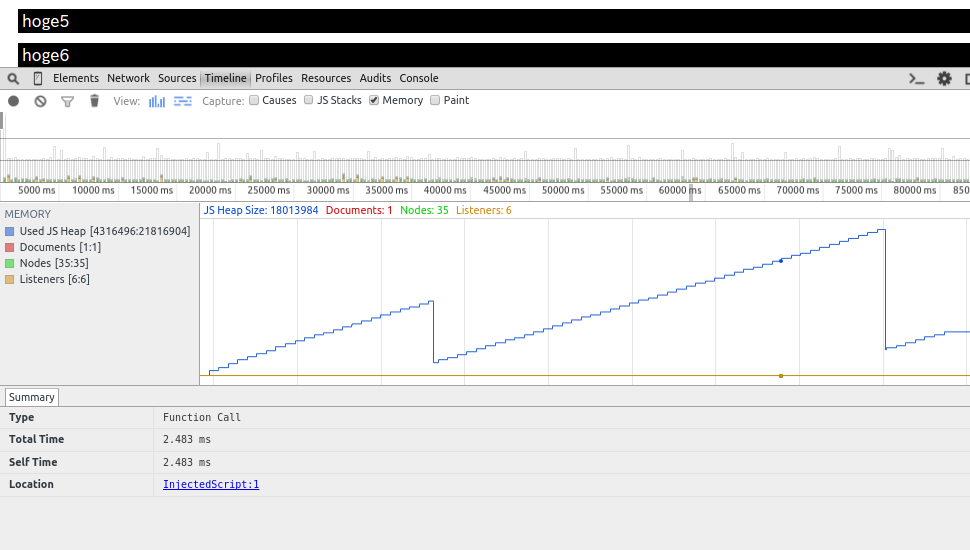This screenshot has width=970, height=550.
Task: Clear the timeline recording
Action: pos(40,101)
